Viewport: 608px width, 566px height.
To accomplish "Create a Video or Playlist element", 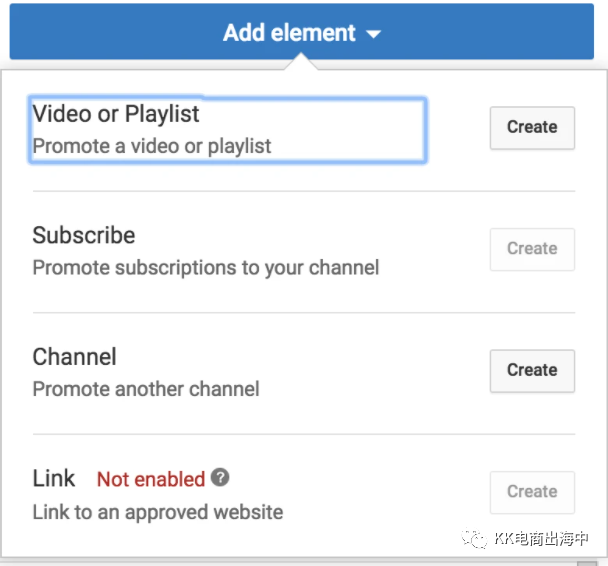I will click(x=532, y=128).
